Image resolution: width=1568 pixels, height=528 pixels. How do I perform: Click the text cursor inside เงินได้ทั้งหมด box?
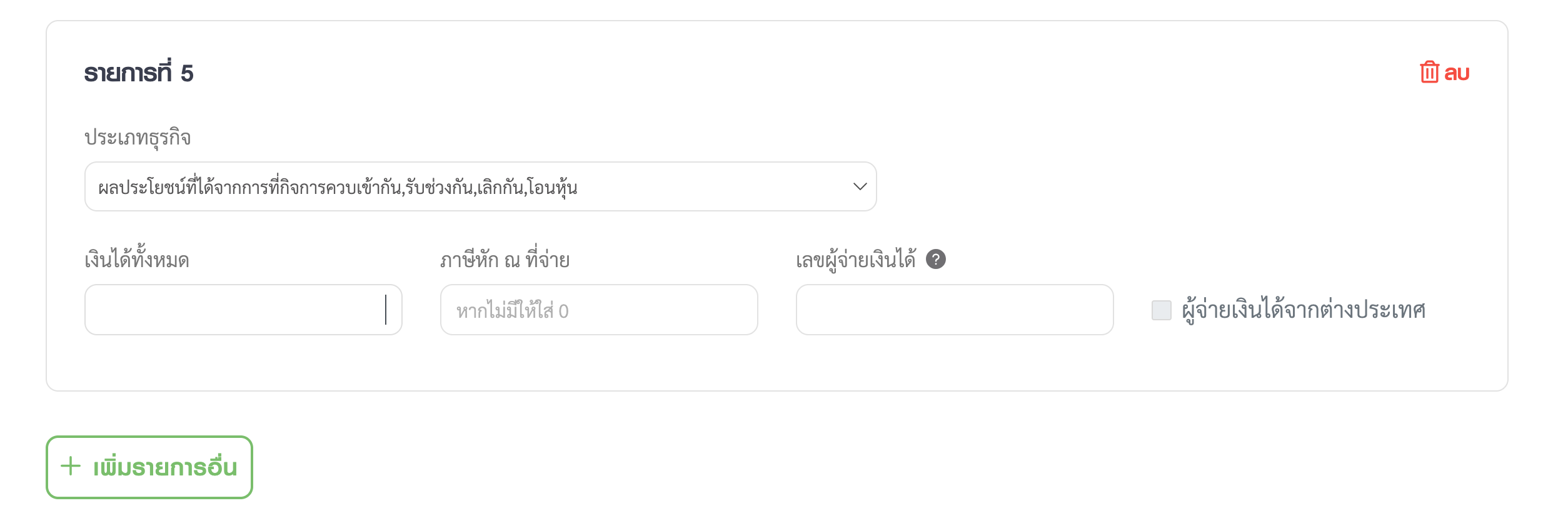tap(386, 310)
